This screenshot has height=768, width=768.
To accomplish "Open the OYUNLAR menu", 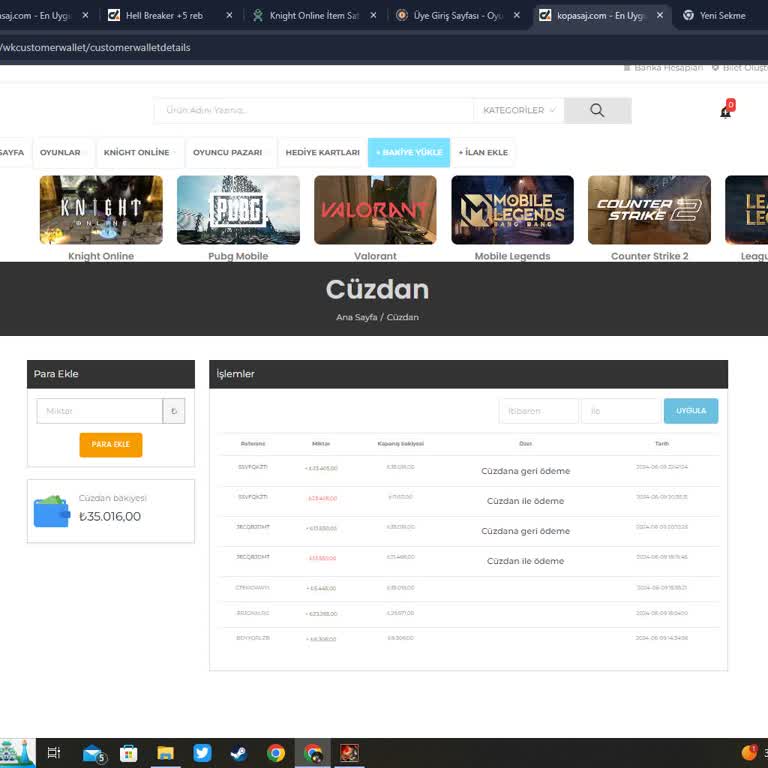I will (60, 153).
